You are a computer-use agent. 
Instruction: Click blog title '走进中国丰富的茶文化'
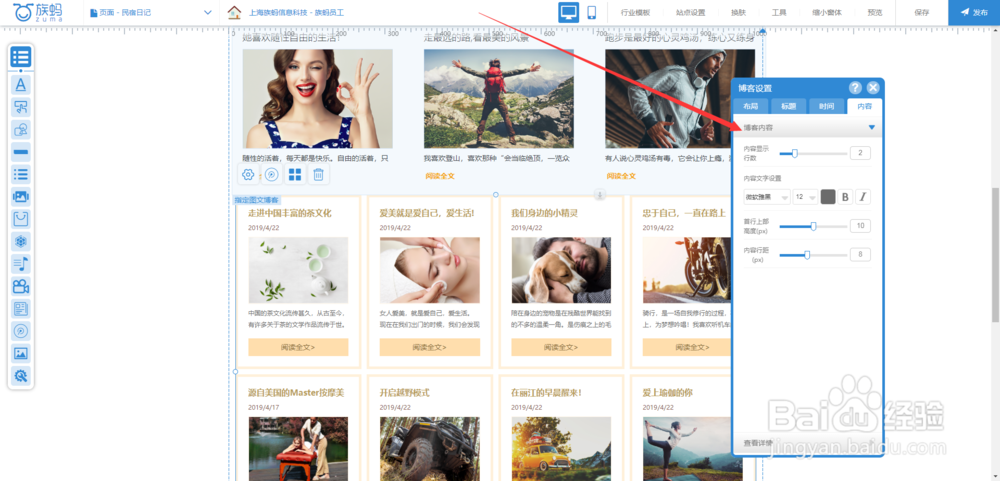click(x=290, y=213)
